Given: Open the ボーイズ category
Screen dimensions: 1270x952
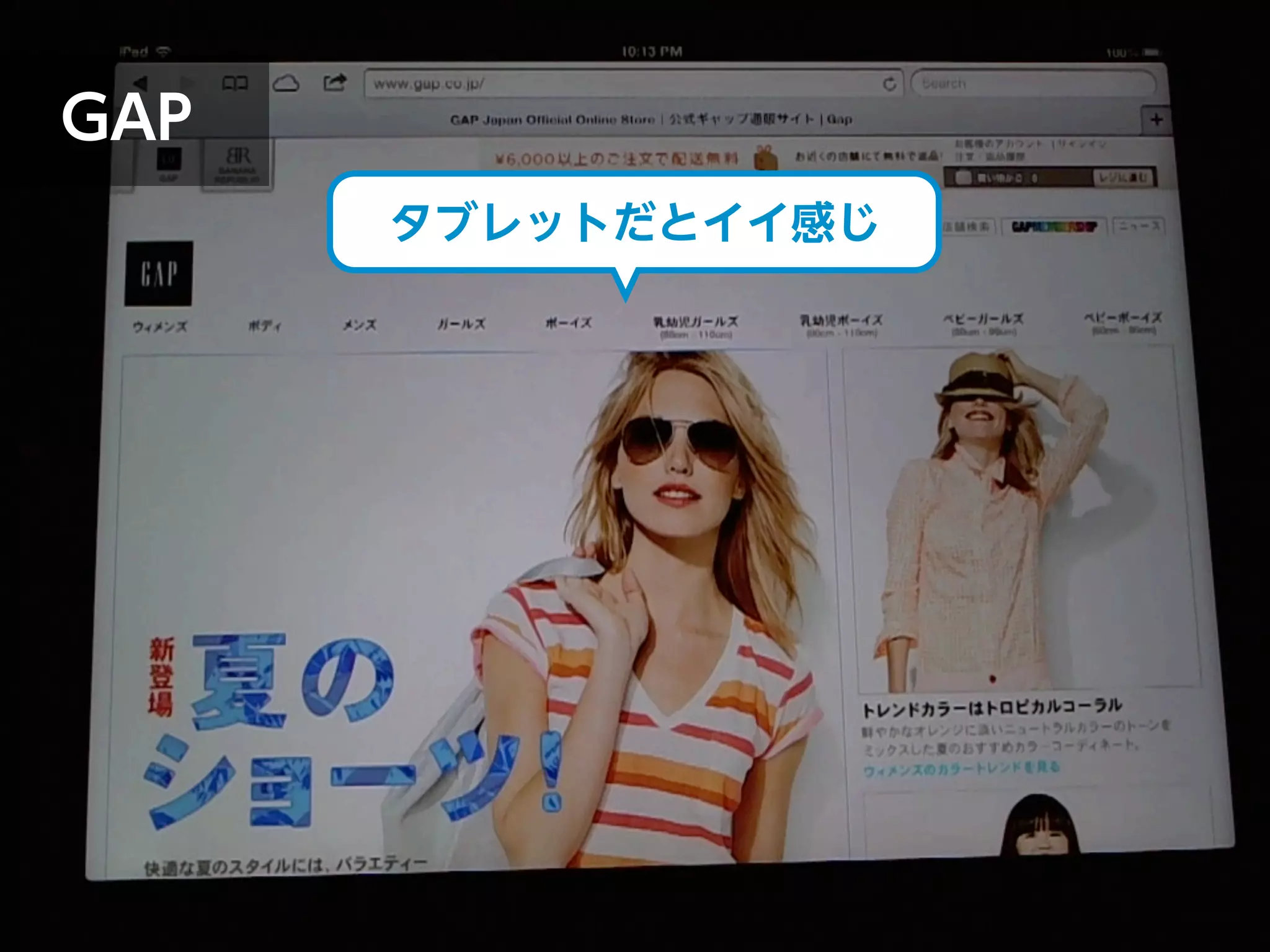Looking at the screenshot, I should pos(569,323).
